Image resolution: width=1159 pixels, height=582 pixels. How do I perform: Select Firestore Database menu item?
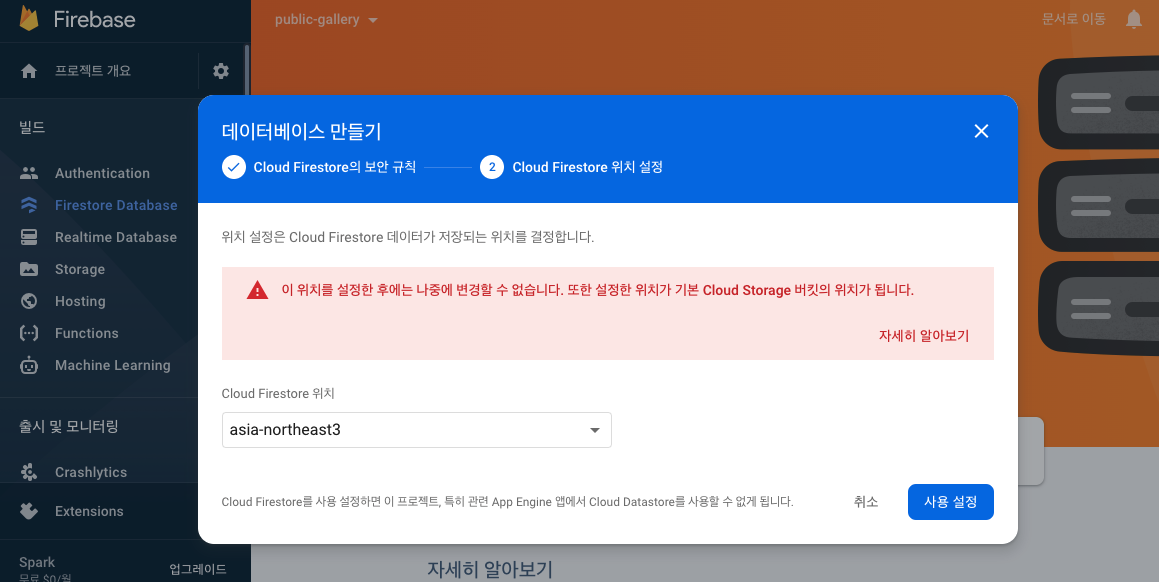[116, 205]
